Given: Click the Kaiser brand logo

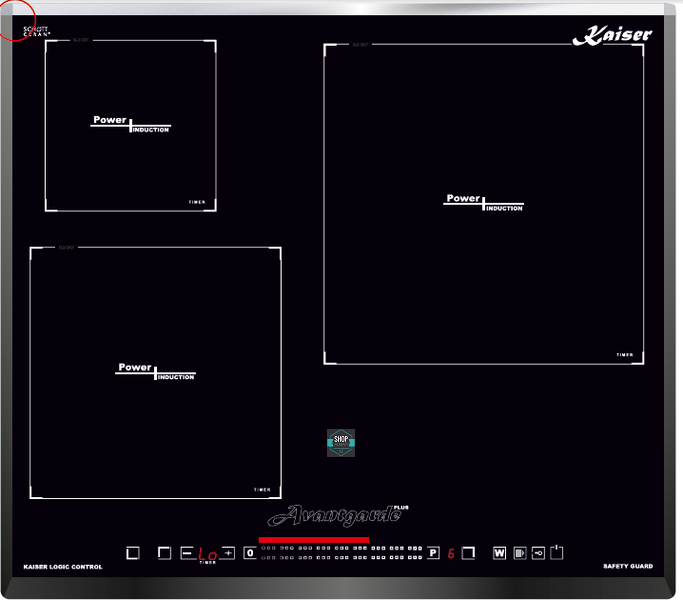Looking at the screenshot, I should pos(612,35).
